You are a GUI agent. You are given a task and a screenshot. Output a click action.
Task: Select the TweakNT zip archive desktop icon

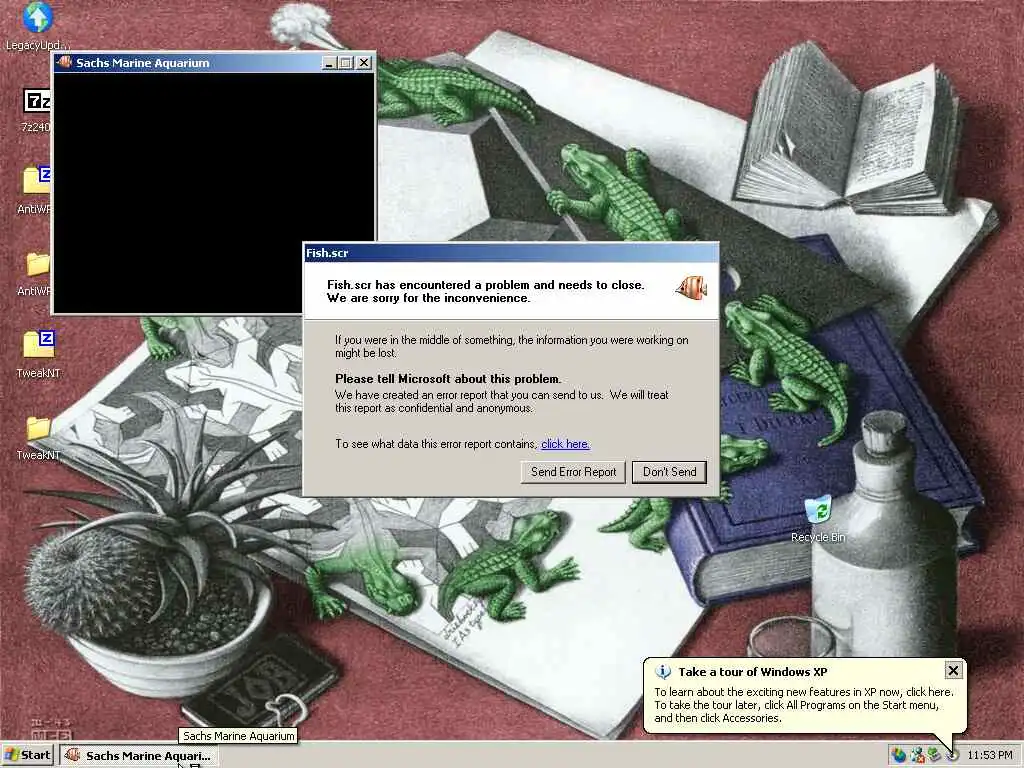[x=39, y=354]
